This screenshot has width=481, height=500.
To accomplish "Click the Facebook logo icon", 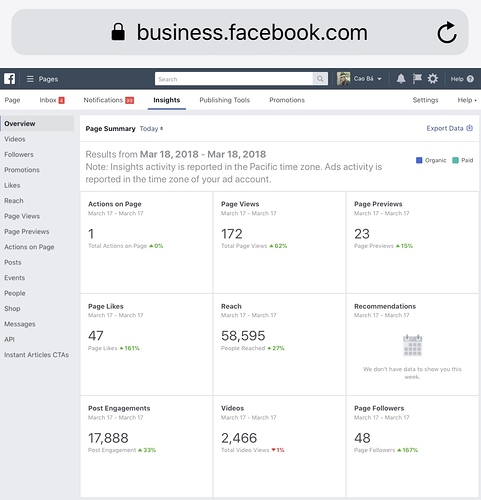I will (x=10, y=79).
